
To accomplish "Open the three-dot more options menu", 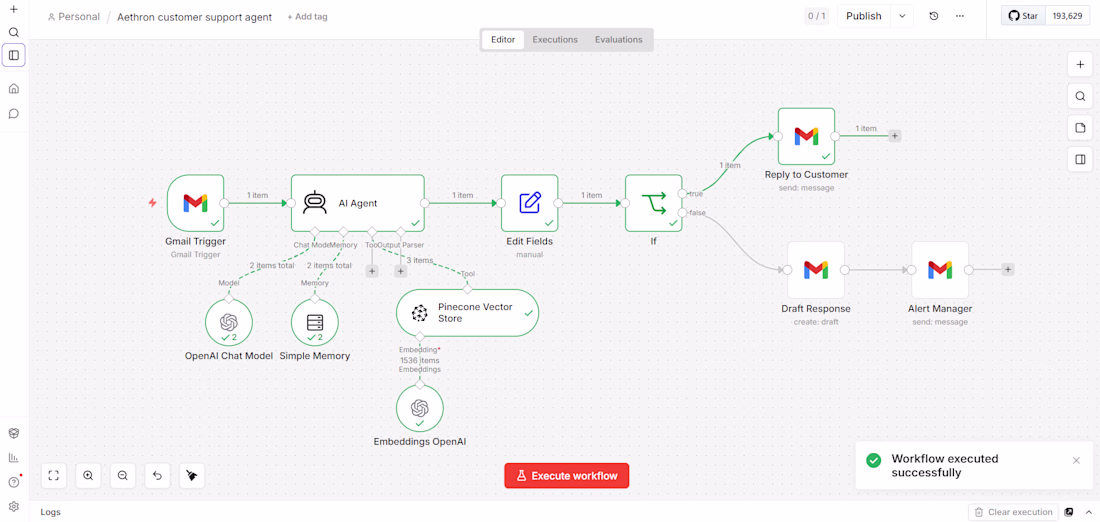I will tap(960, 16).
